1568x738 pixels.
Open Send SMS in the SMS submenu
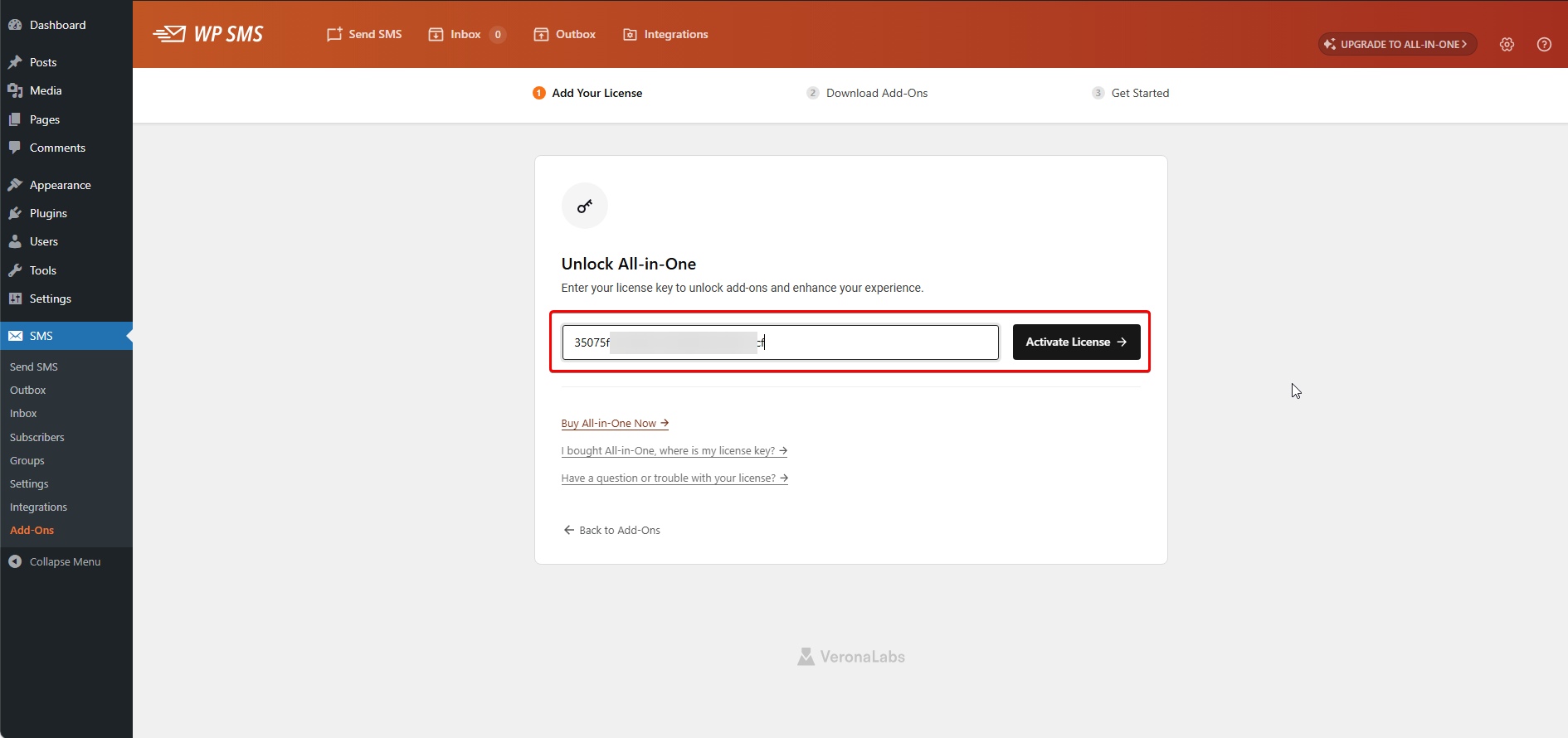tap(34, 367)
